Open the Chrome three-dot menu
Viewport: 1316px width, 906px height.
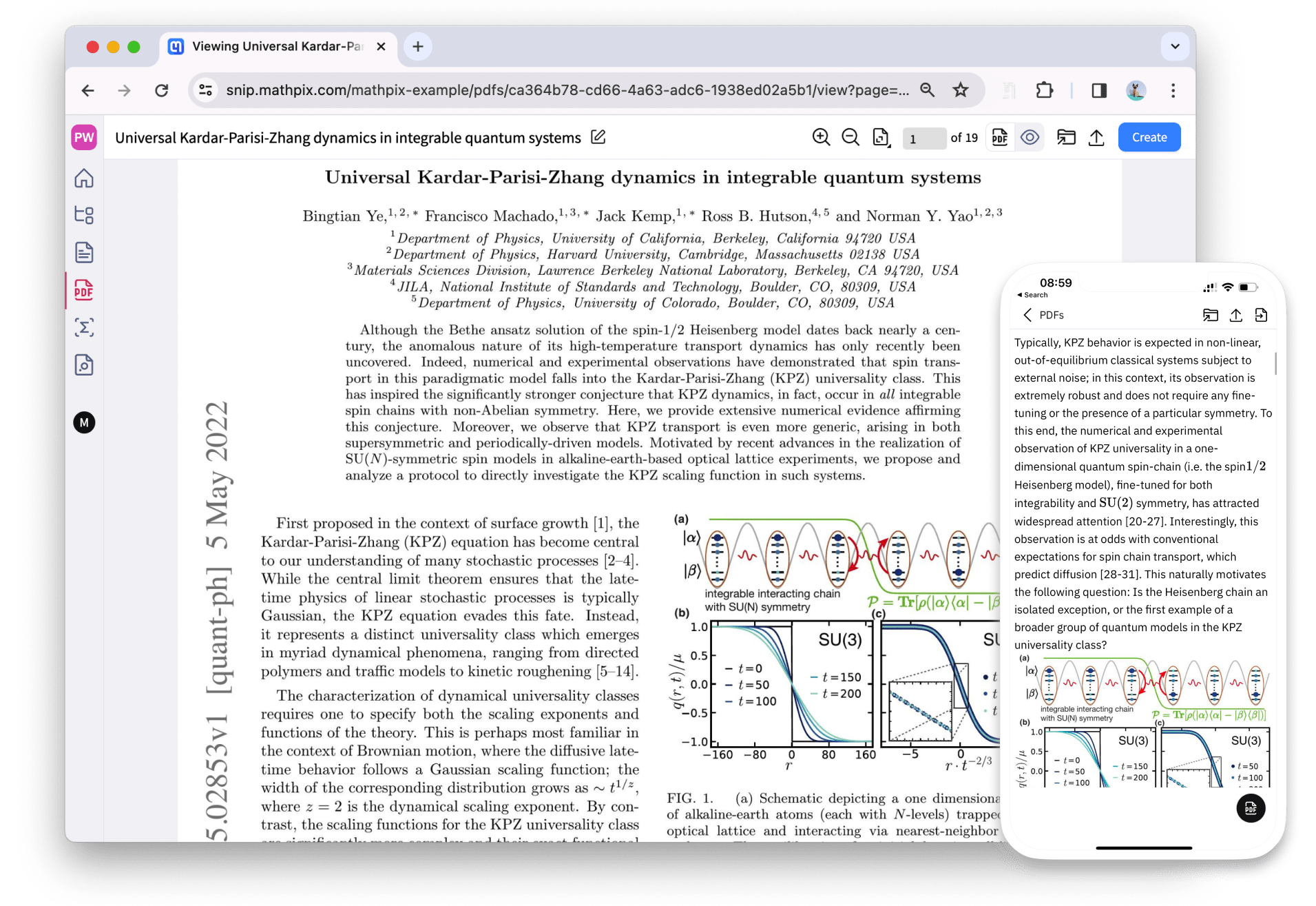[1173, 90]
